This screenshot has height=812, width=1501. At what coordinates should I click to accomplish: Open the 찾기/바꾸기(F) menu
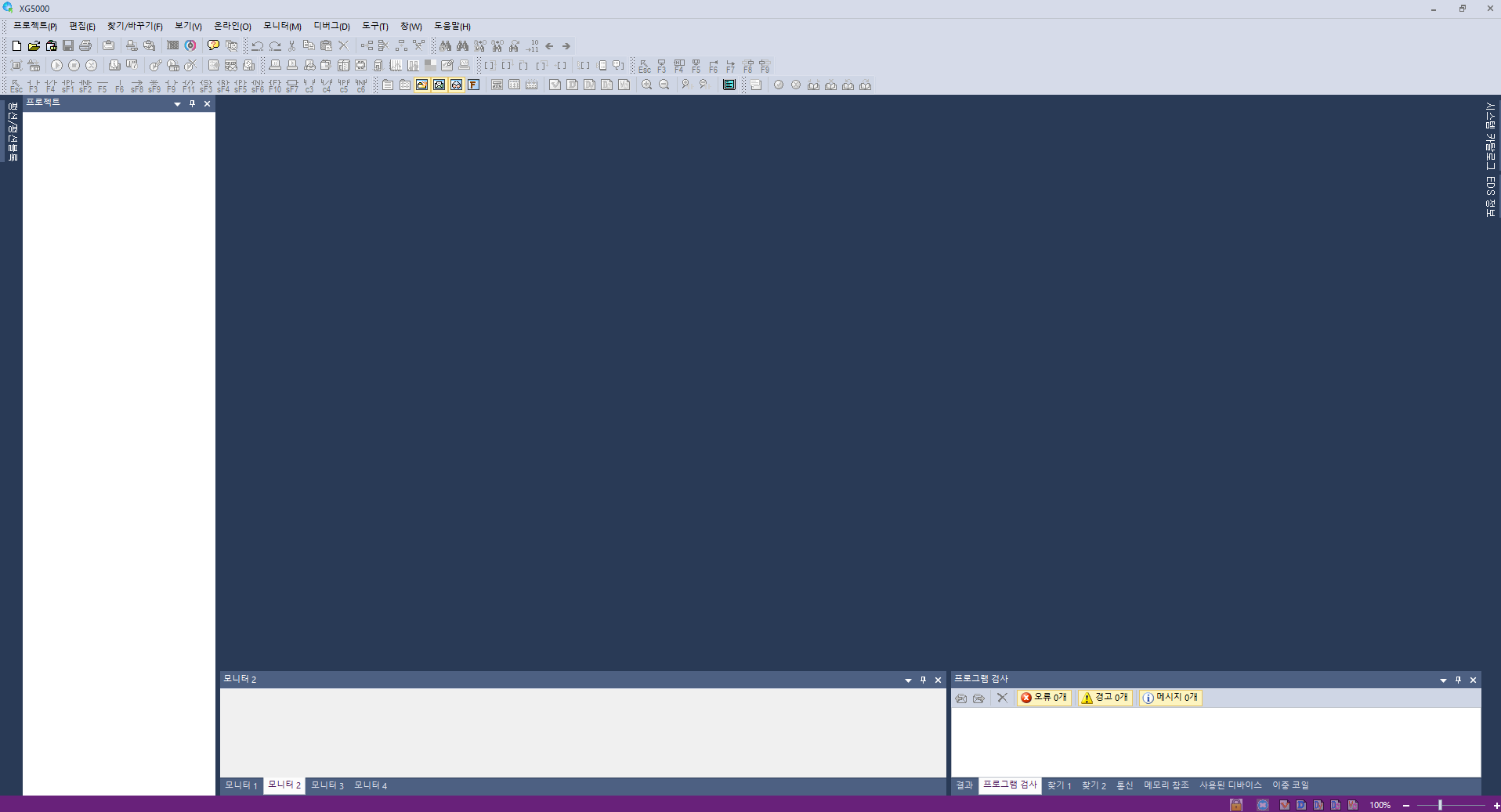pyautogui.click(x=135, y=26)
